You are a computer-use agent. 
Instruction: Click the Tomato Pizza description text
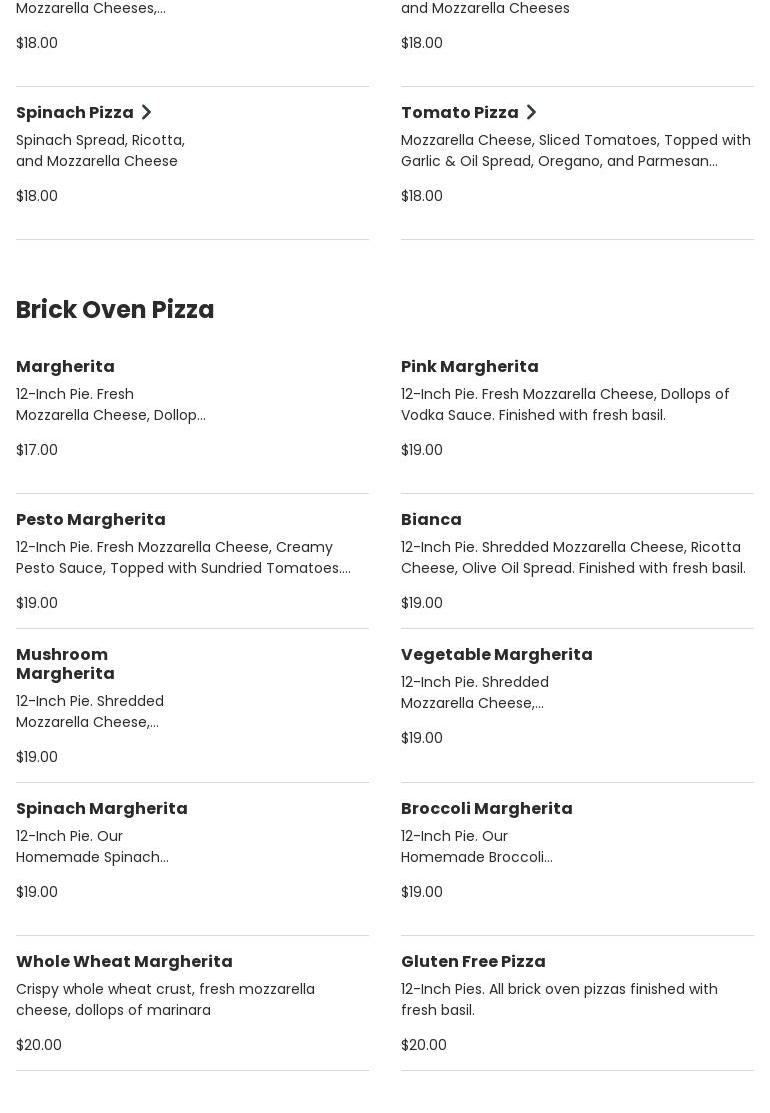point(575,151)
